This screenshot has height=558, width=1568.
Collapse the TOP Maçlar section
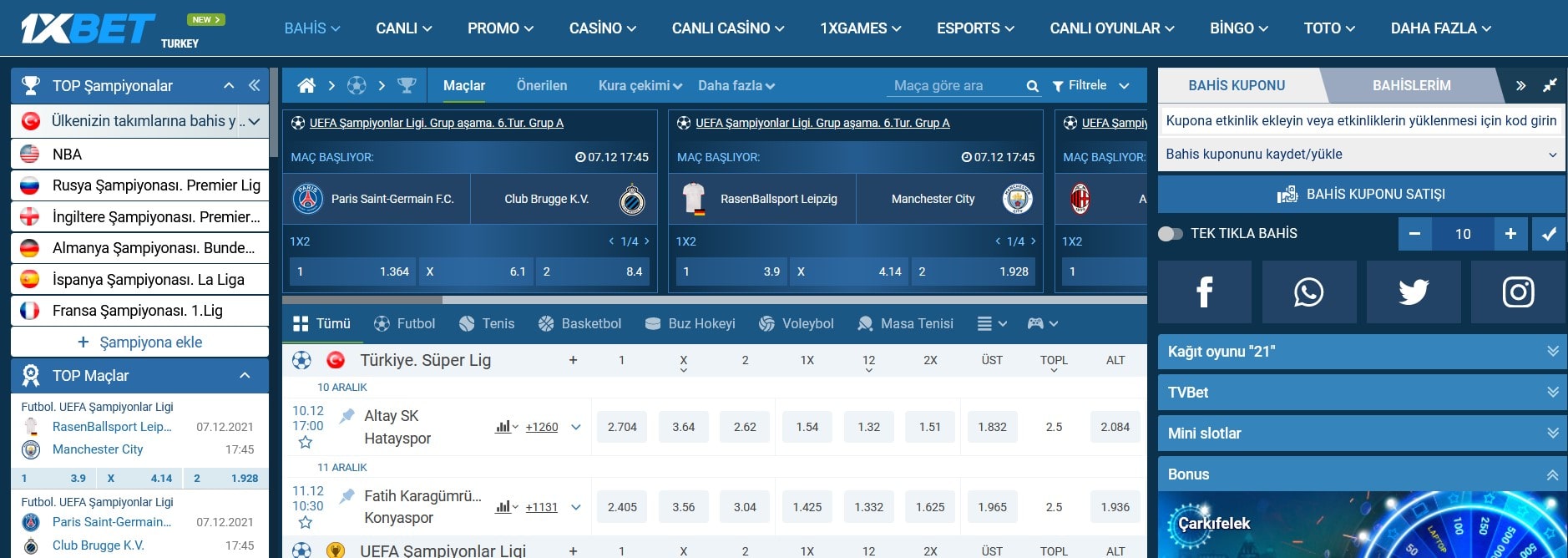click(x=245, y=376)
